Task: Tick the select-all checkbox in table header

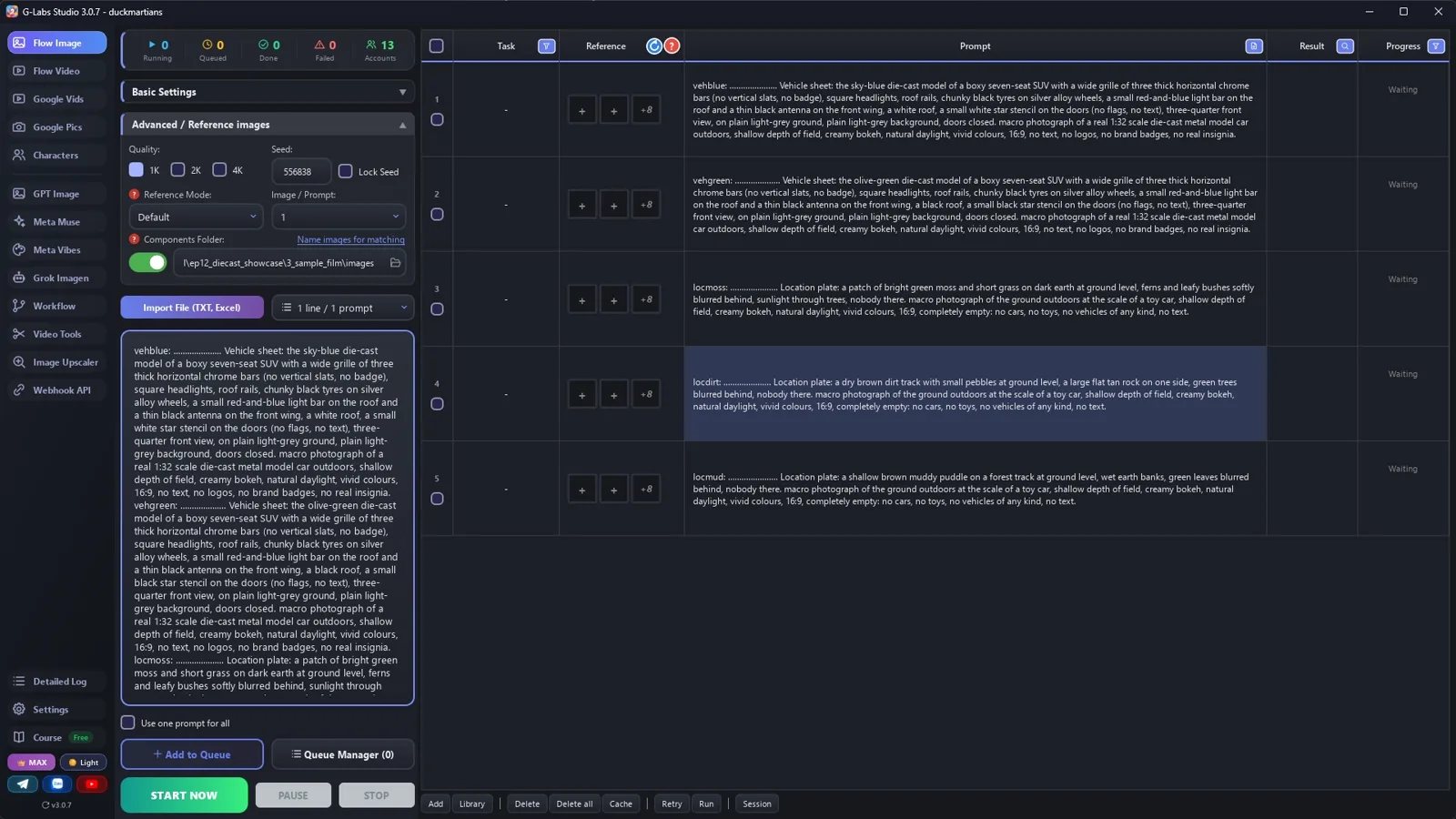Action: click(x=437, y=46)
